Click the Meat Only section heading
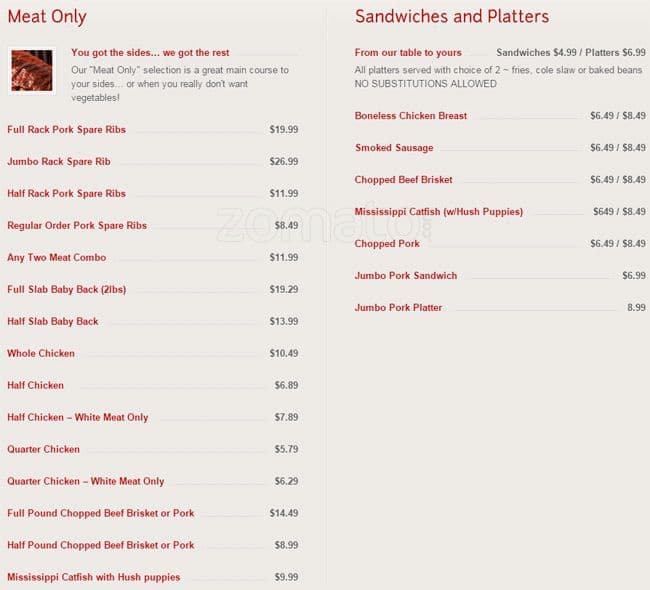Viewport: 650px width, 590px height. point(47,17)
